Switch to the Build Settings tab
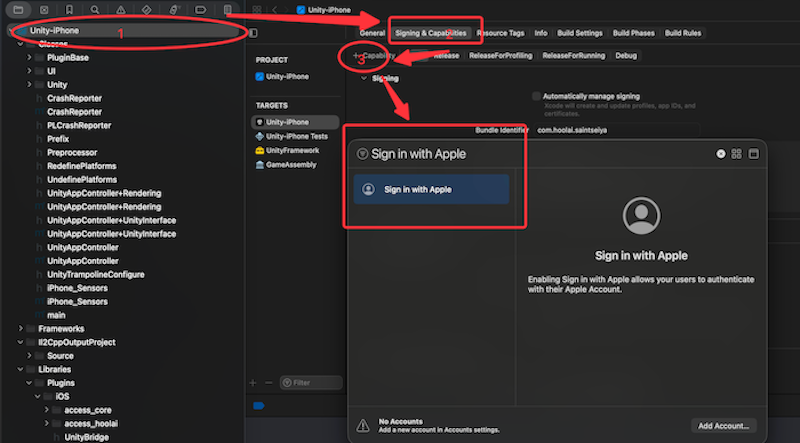 [x=580, y=33]
